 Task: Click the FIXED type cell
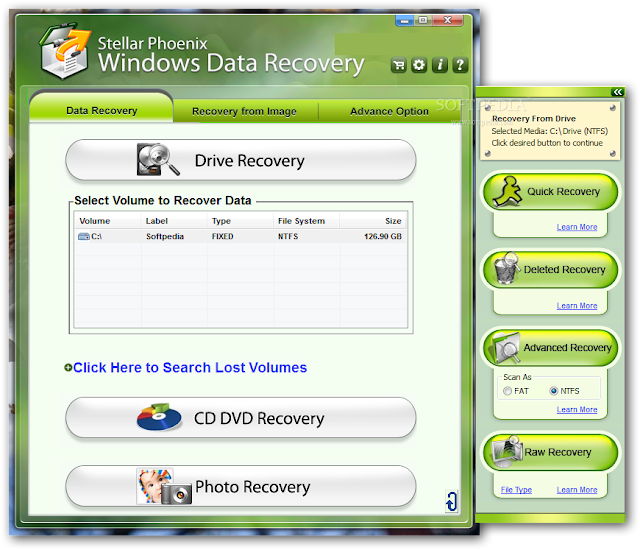point(222,237)
